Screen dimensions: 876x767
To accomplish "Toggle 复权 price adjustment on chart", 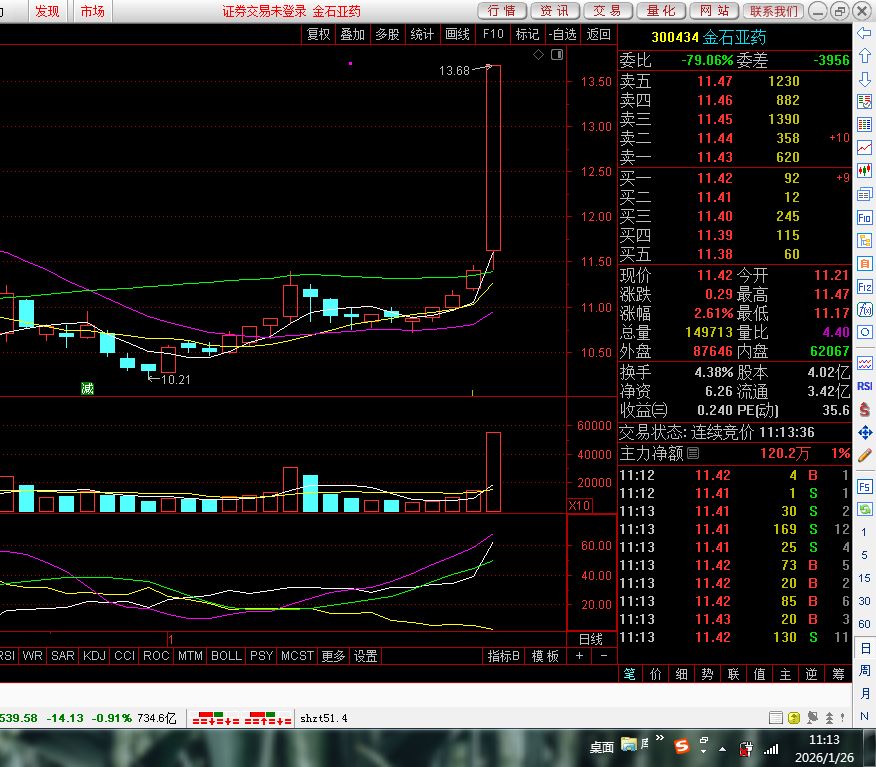I will [x=318, y=34].
